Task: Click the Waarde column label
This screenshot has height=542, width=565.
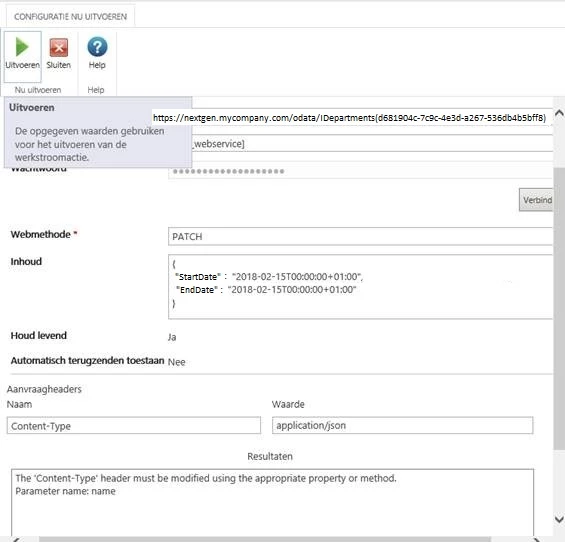Action: tap(288, 404)
